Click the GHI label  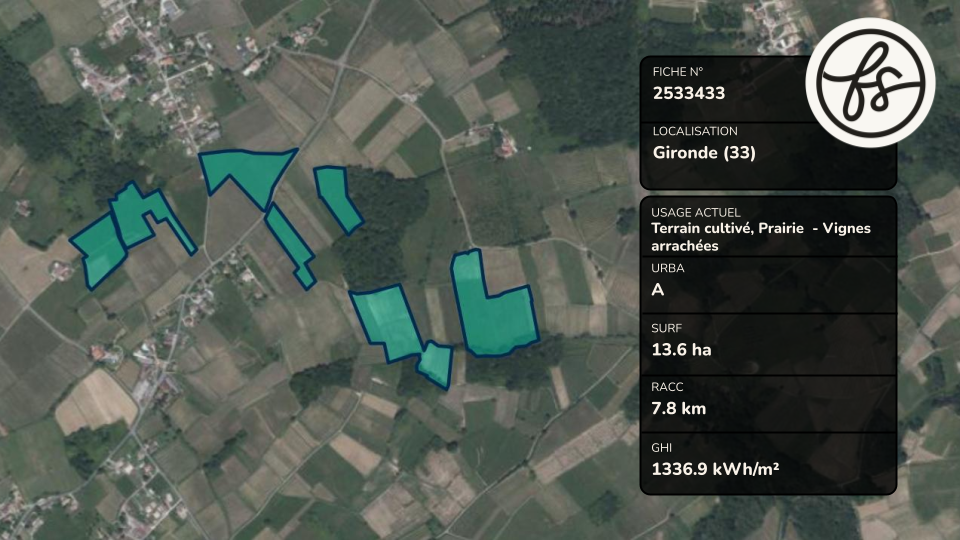coord(661,448)
